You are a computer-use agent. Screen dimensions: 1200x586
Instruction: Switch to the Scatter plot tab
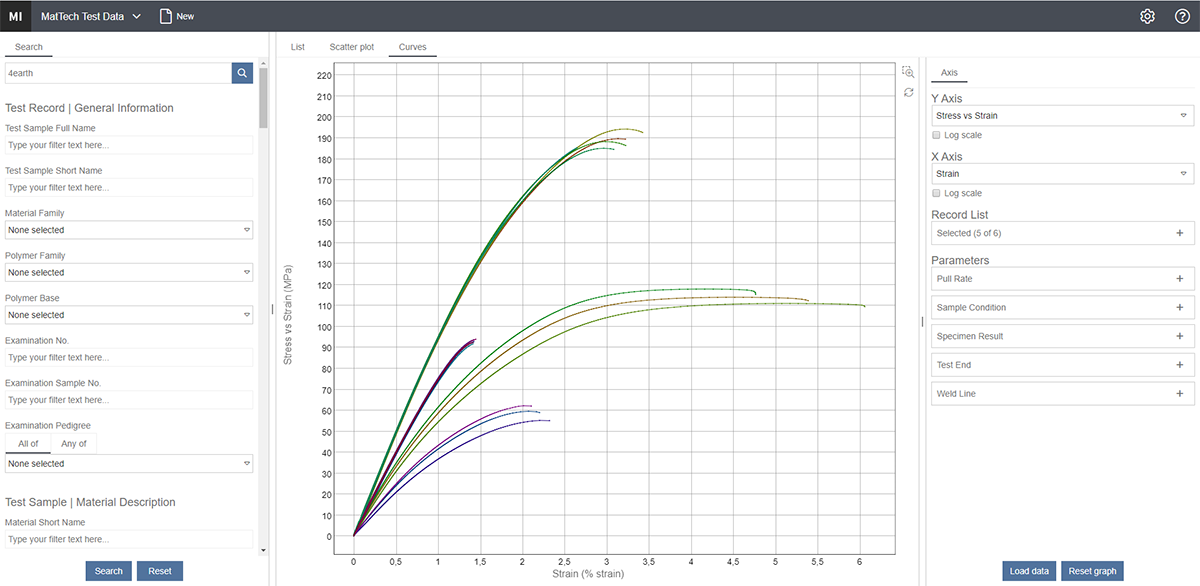pyautogui.click(x=352, y=47)
